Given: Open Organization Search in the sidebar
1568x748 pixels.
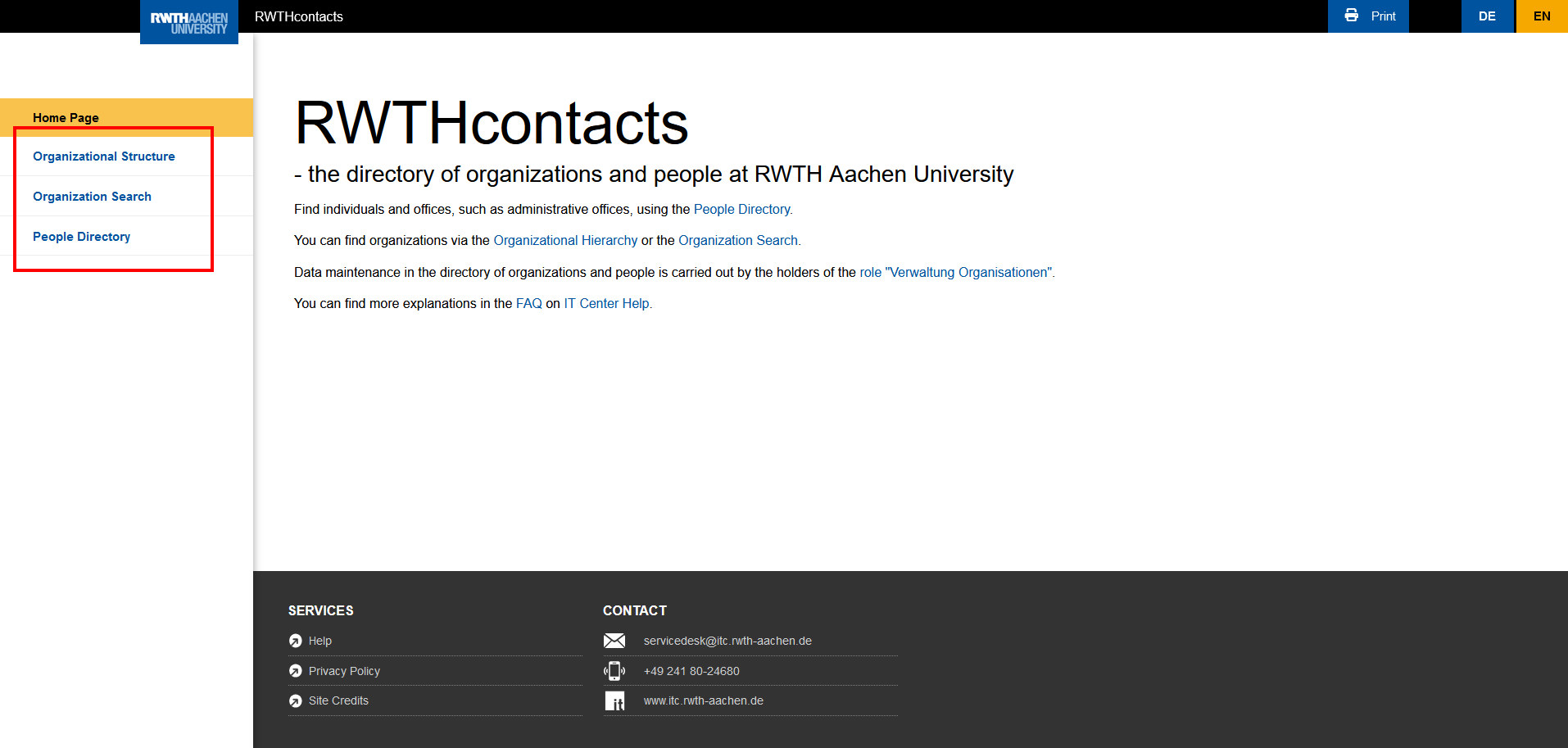Looking at the screenshot, I should tap(92, 196).
